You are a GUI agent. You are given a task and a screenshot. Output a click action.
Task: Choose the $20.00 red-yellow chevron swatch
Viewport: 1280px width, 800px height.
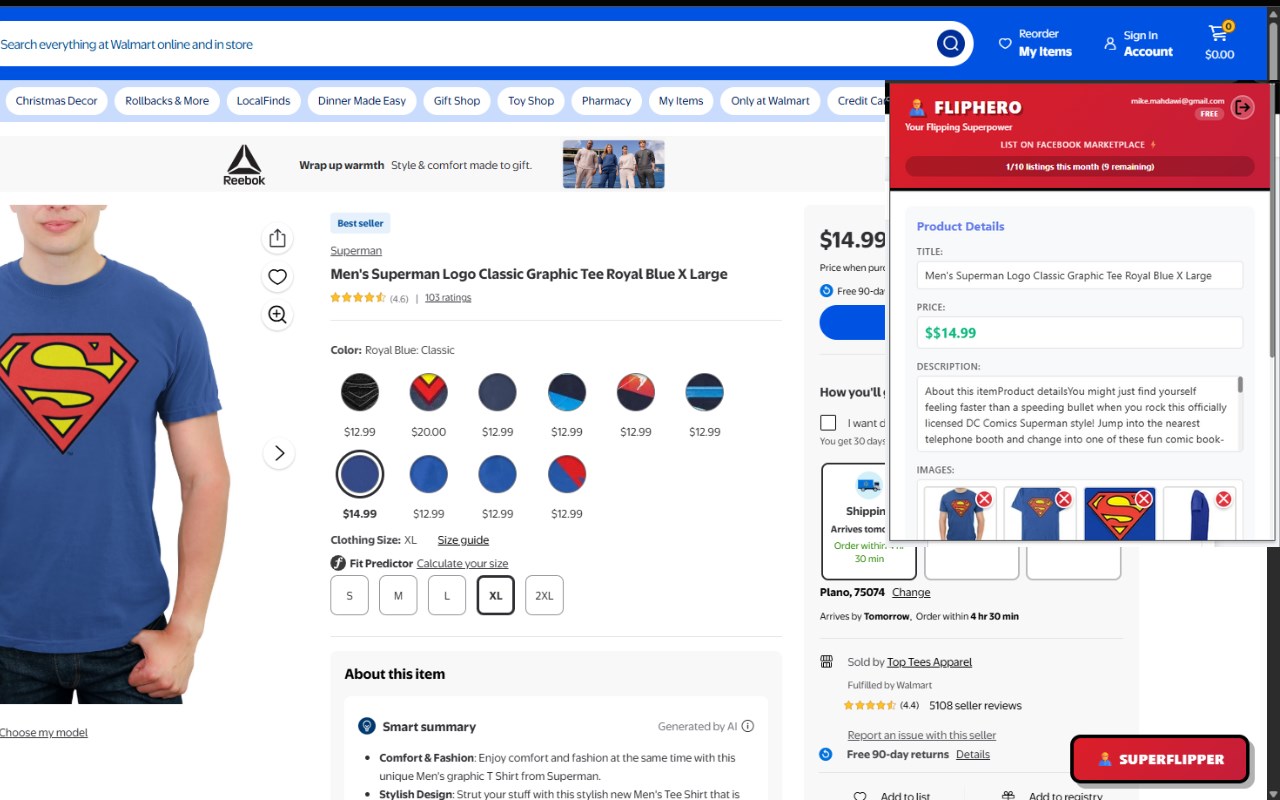(428, 392)
